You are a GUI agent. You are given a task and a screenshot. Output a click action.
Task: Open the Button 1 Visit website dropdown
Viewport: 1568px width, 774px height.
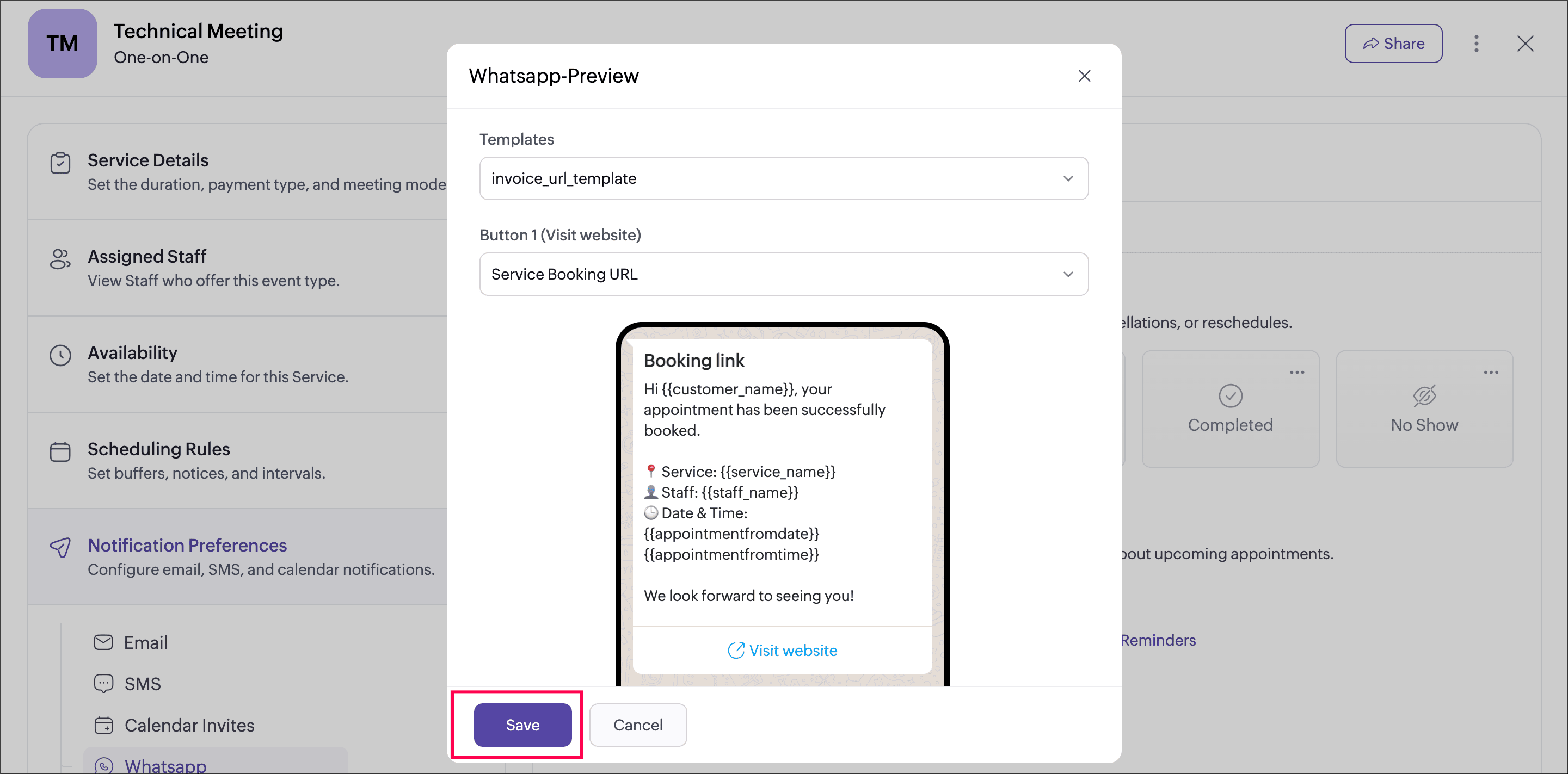pyautogui.click(x=783, y=275)
